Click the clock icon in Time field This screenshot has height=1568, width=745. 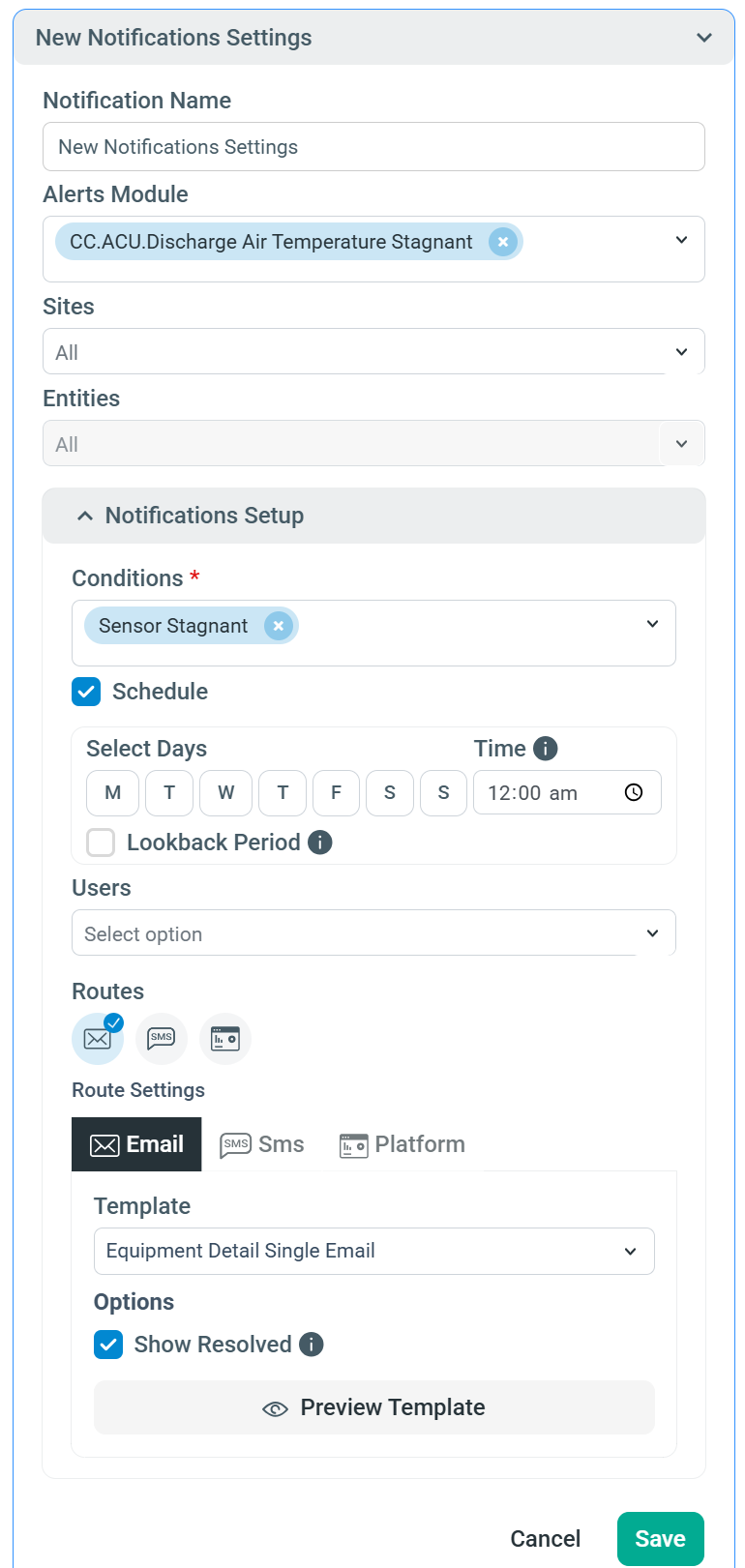tap(634, 793)
